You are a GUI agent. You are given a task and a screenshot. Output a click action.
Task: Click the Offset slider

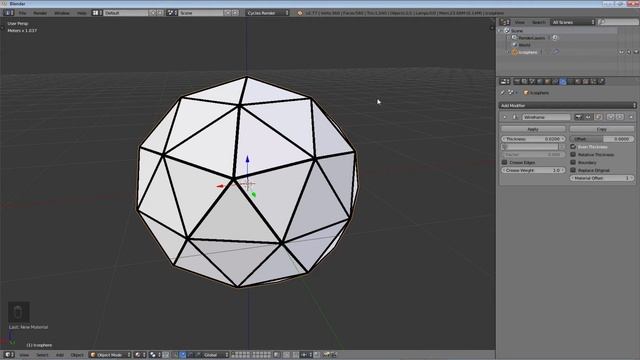coord(602,139)
